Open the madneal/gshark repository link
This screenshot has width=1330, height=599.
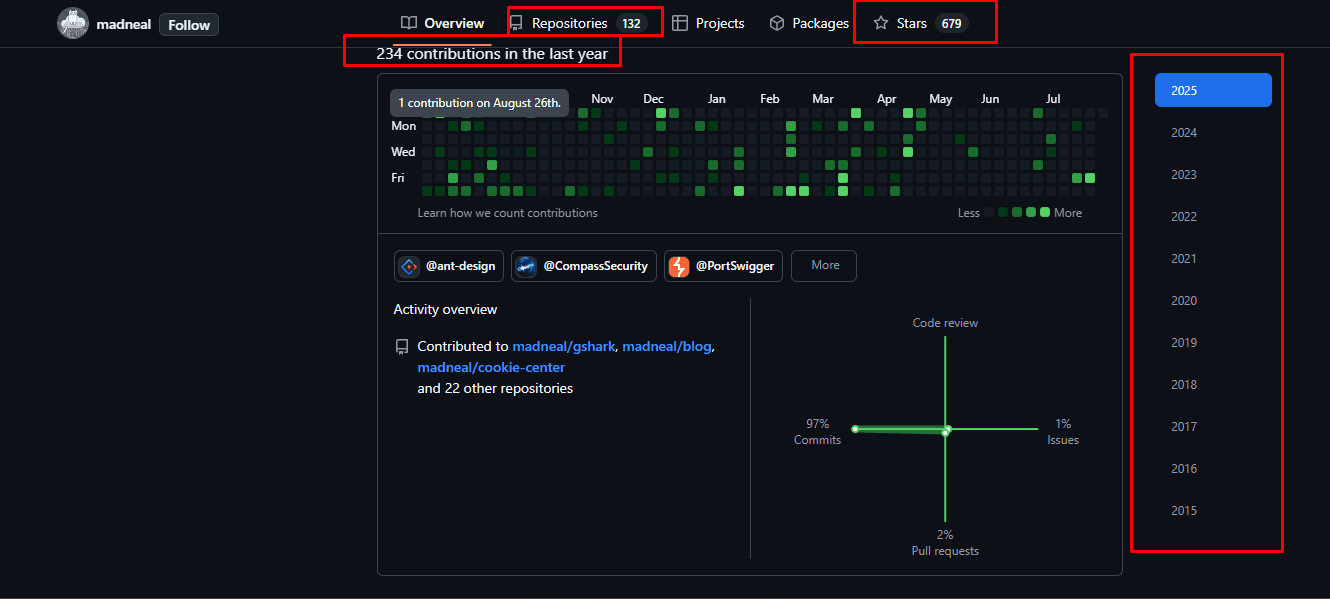[x=564, y=346]
